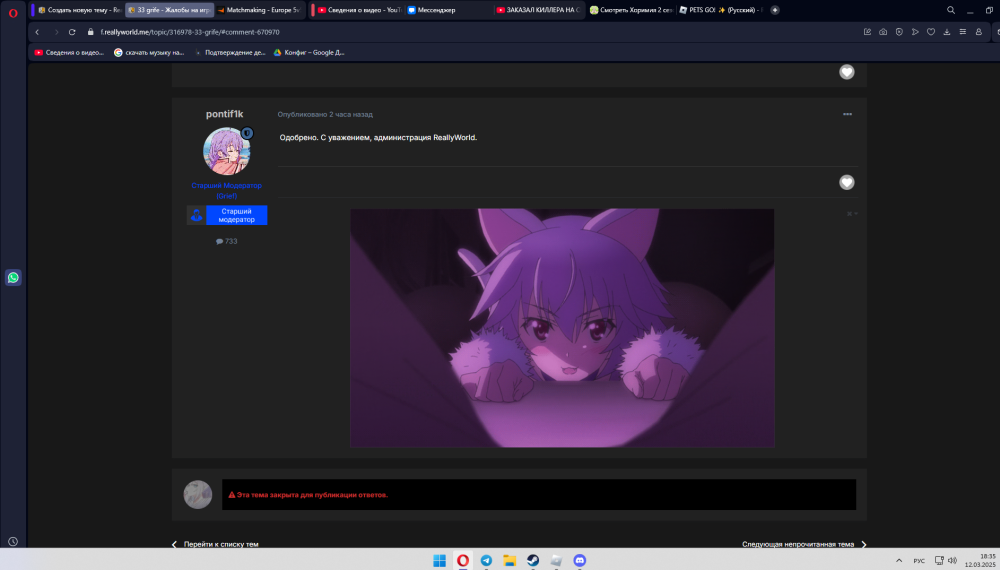
Task: Click the 'Старший Модератор (Grief)' rank link
Action: (226, 191)
